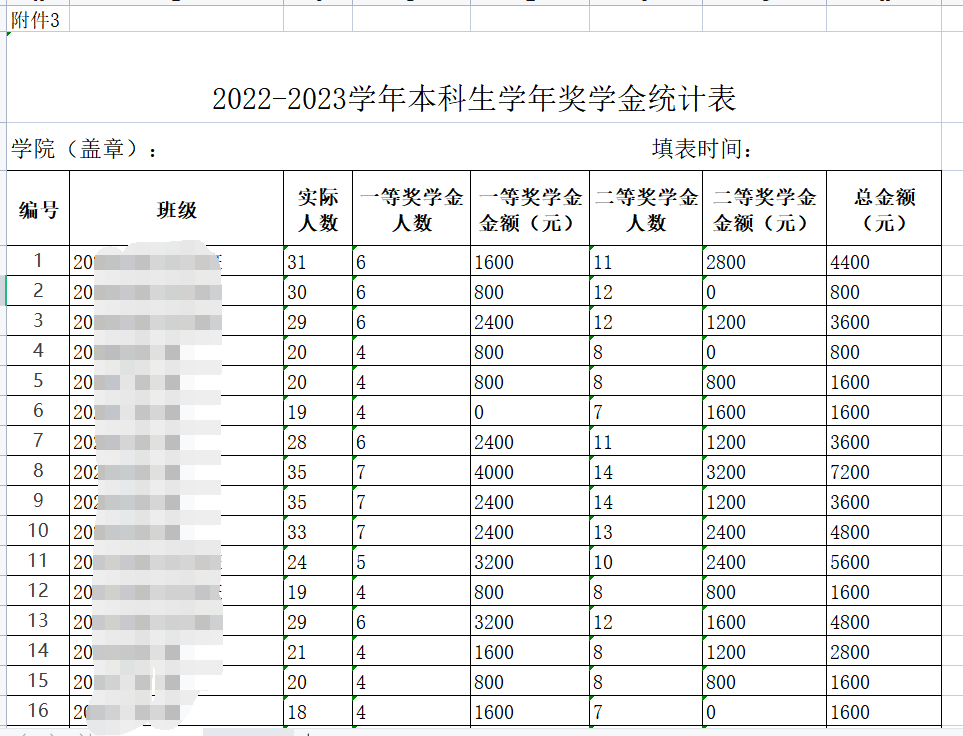Image resolution: width=963 pixels, height=736 pixels.
Task: Click actual headcount 33 in row 10
Action: pyautogui.click(x=318, y=532)
